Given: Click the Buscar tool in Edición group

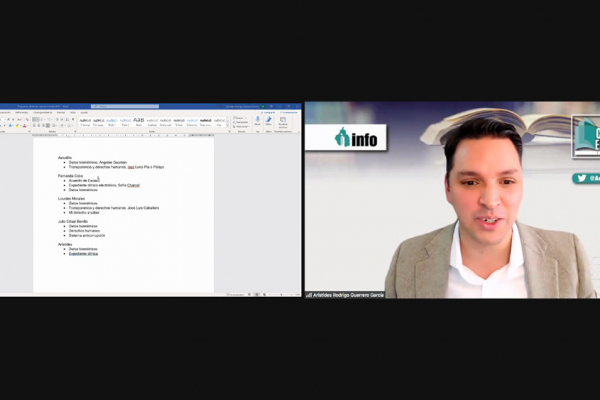Looking at the screenshot, I should tap(239, 118).
